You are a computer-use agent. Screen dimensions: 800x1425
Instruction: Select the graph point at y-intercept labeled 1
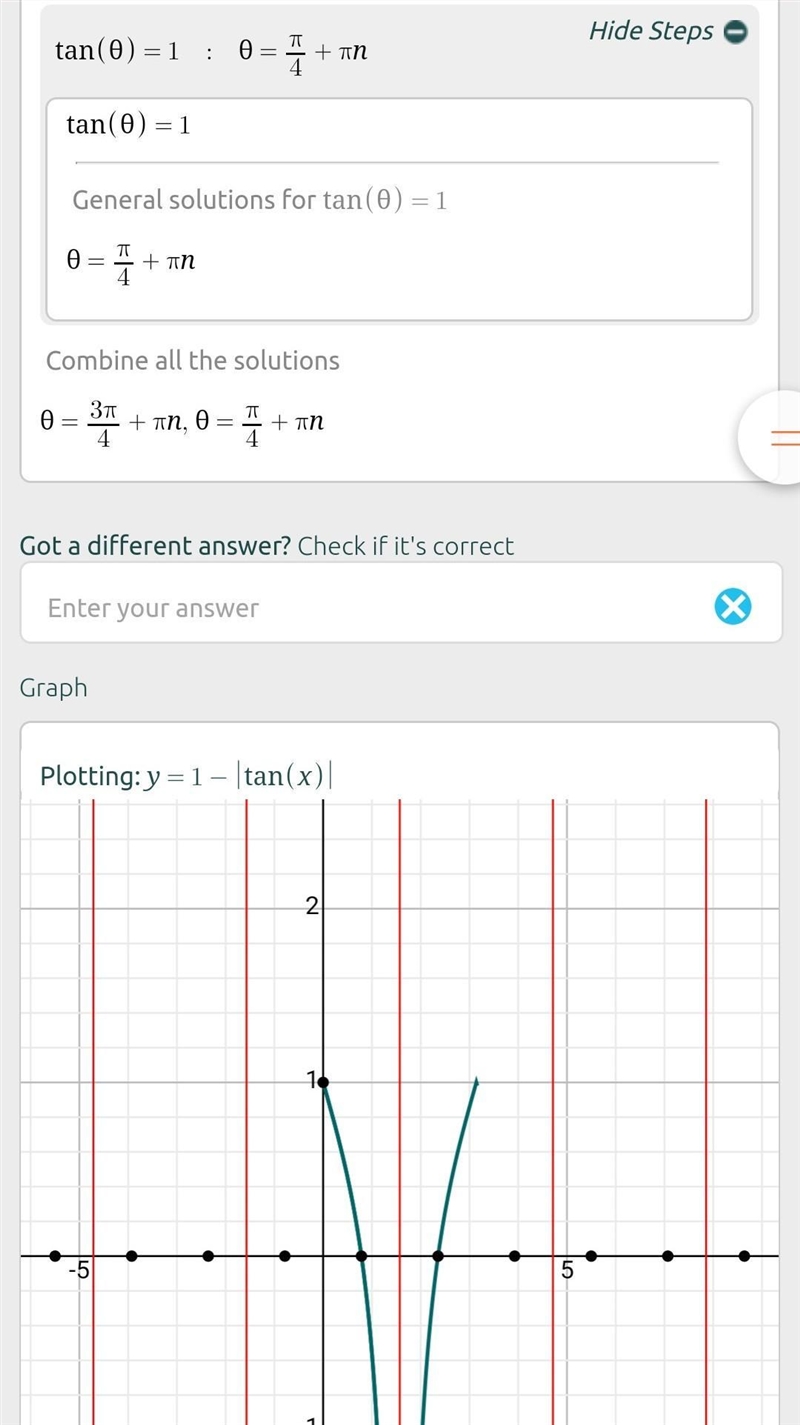click(x=323, y=1082)
